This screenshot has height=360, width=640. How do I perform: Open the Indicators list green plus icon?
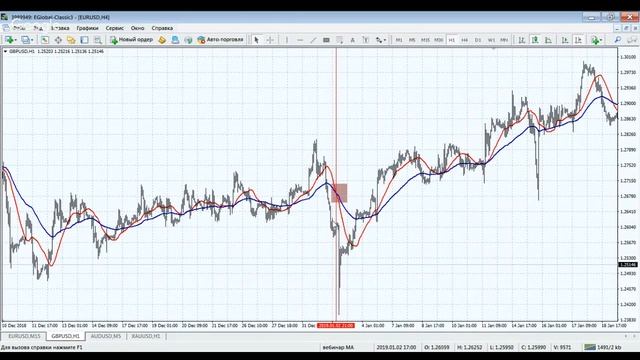point(595,40)
